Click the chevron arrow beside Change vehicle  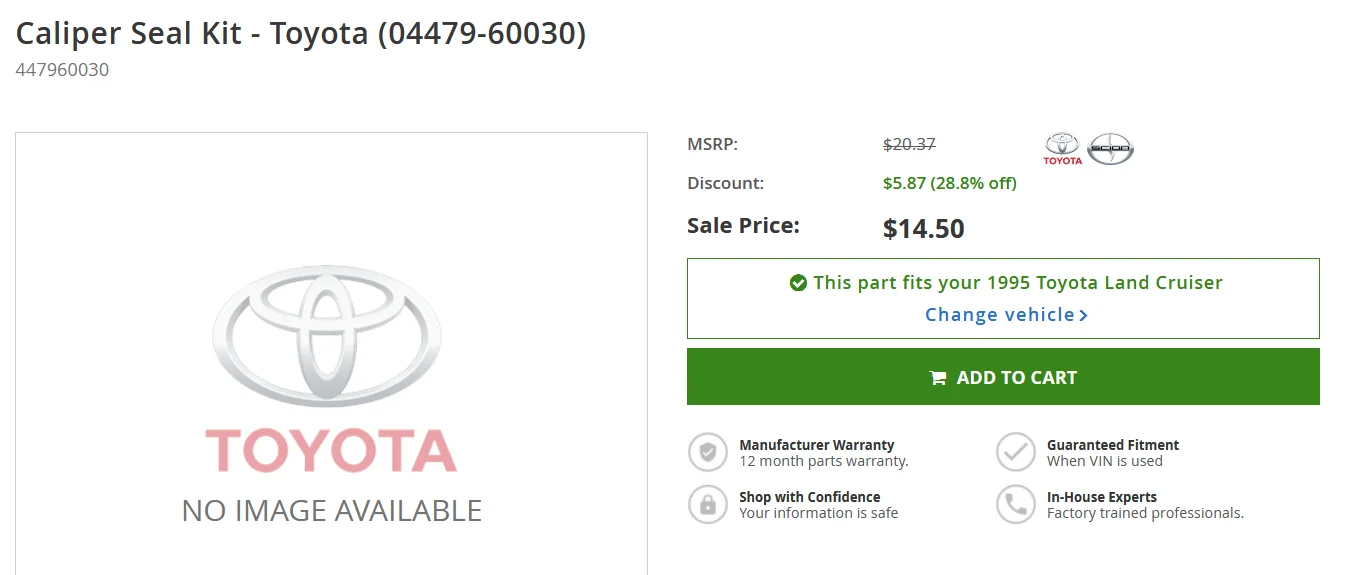point(1084,315)
